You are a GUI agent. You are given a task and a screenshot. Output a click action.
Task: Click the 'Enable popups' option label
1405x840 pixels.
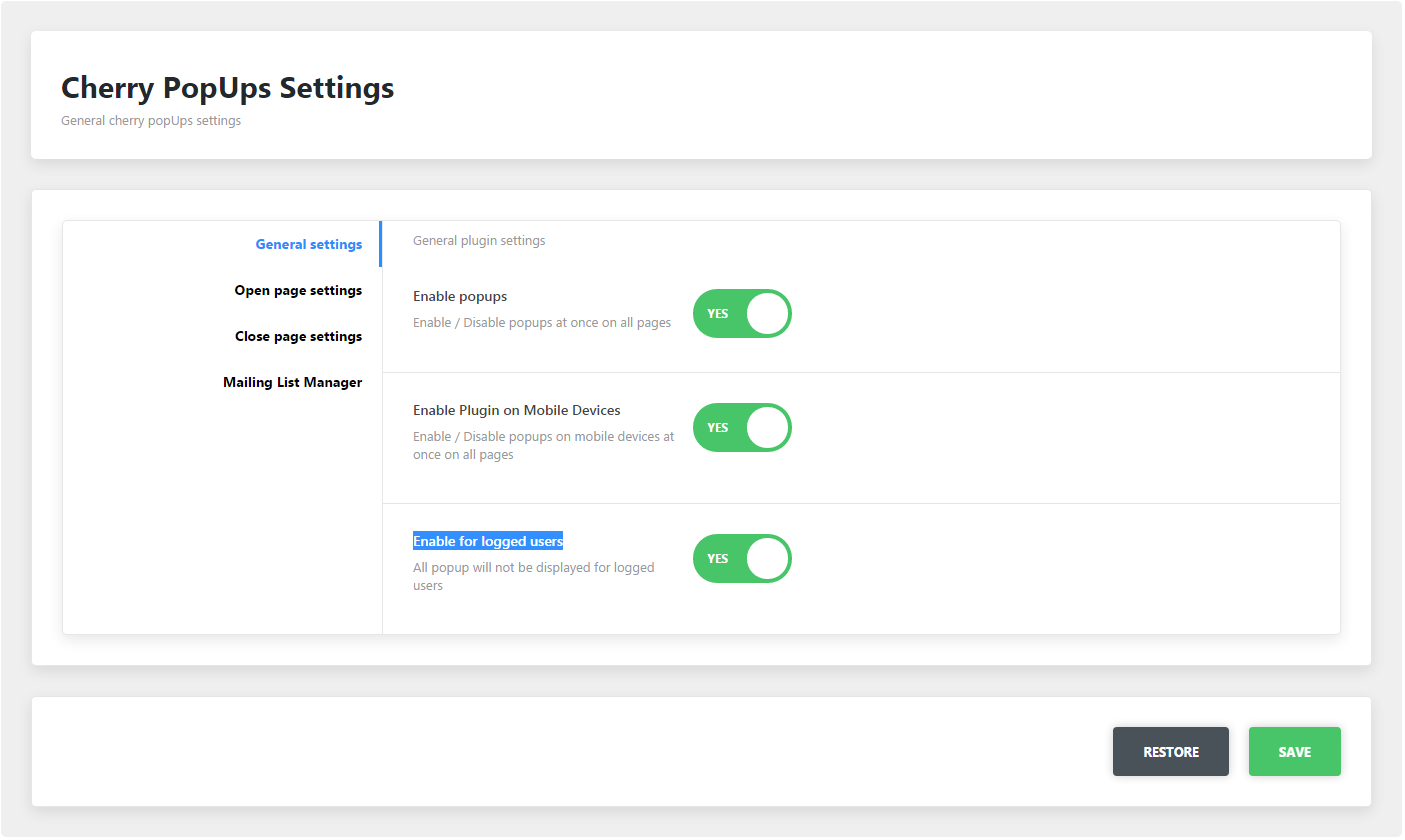(x=460, y=297)
